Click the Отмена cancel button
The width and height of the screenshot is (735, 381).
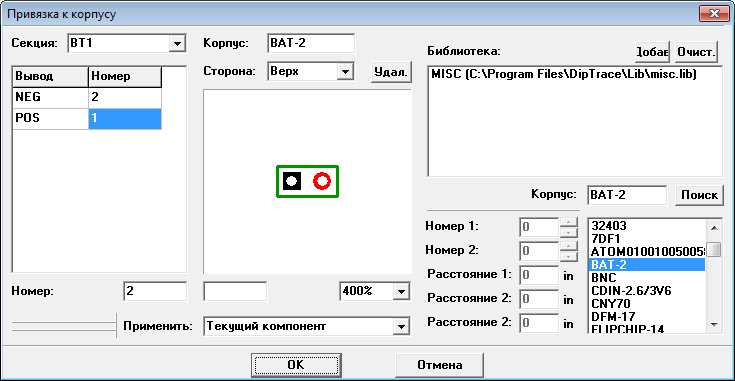pyautogui.click(x=439, y=365)
